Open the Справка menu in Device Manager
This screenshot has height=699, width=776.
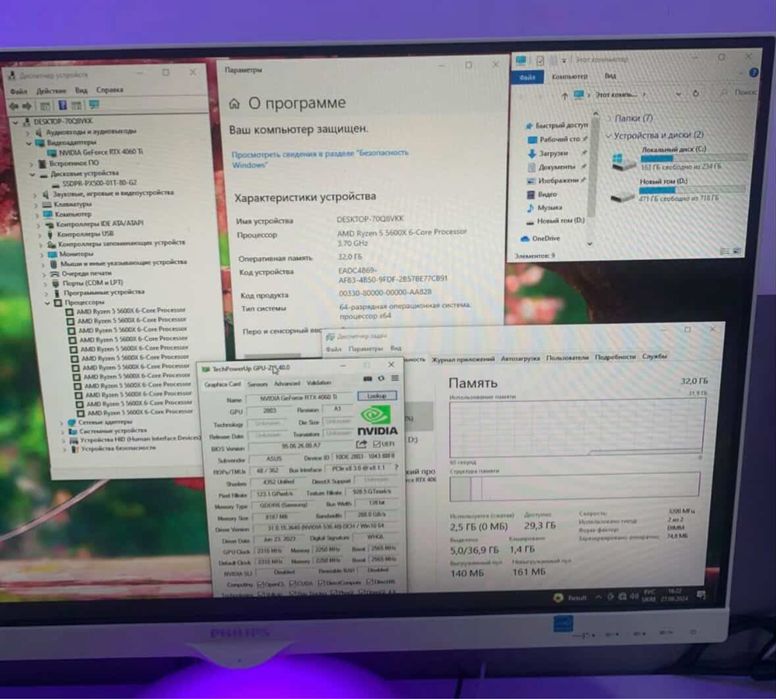109,90
